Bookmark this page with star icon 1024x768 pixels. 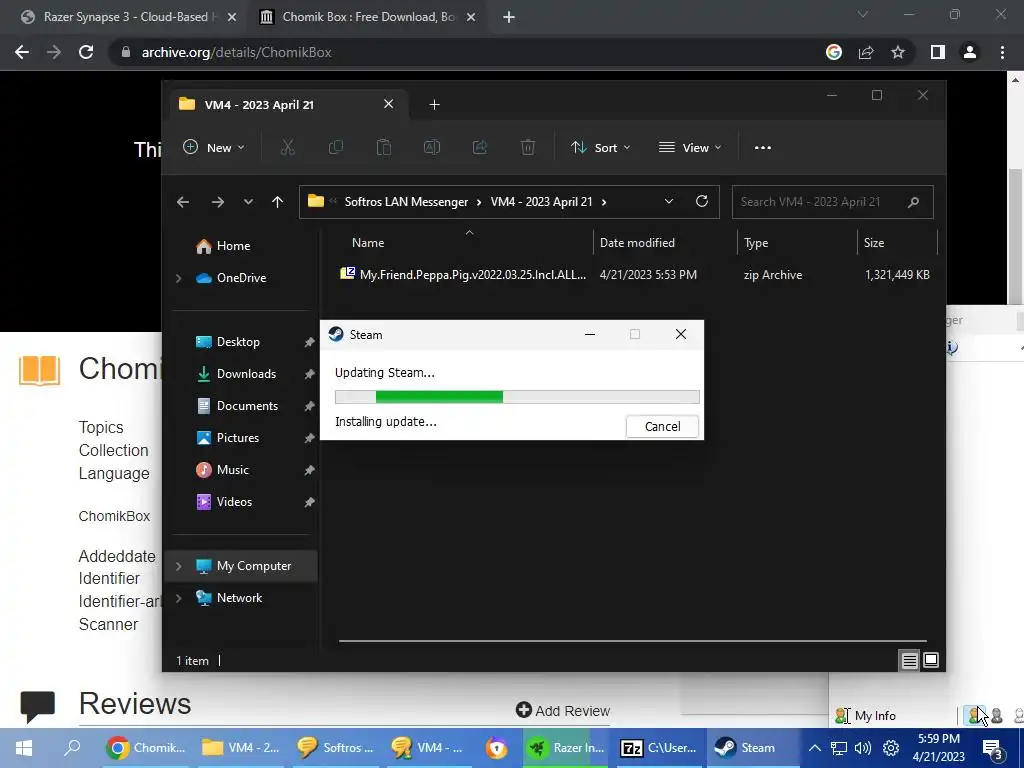point(898,52)
